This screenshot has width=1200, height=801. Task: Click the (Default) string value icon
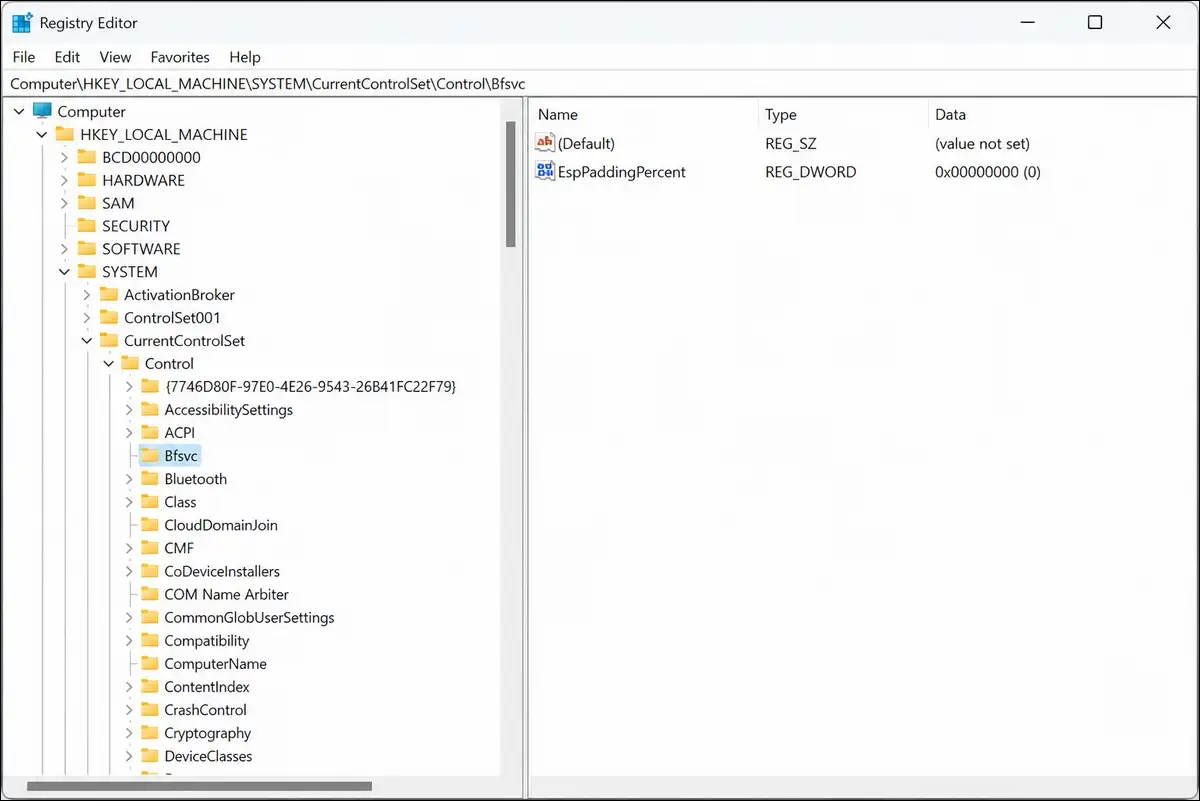tap(545, 143)
